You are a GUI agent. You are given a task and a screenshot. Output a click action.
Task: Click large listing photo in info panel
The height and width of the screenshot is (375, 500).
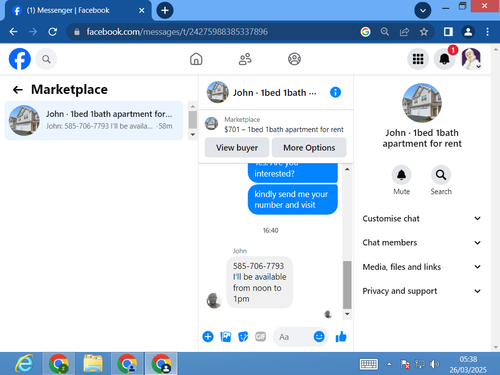coord(422,103)
